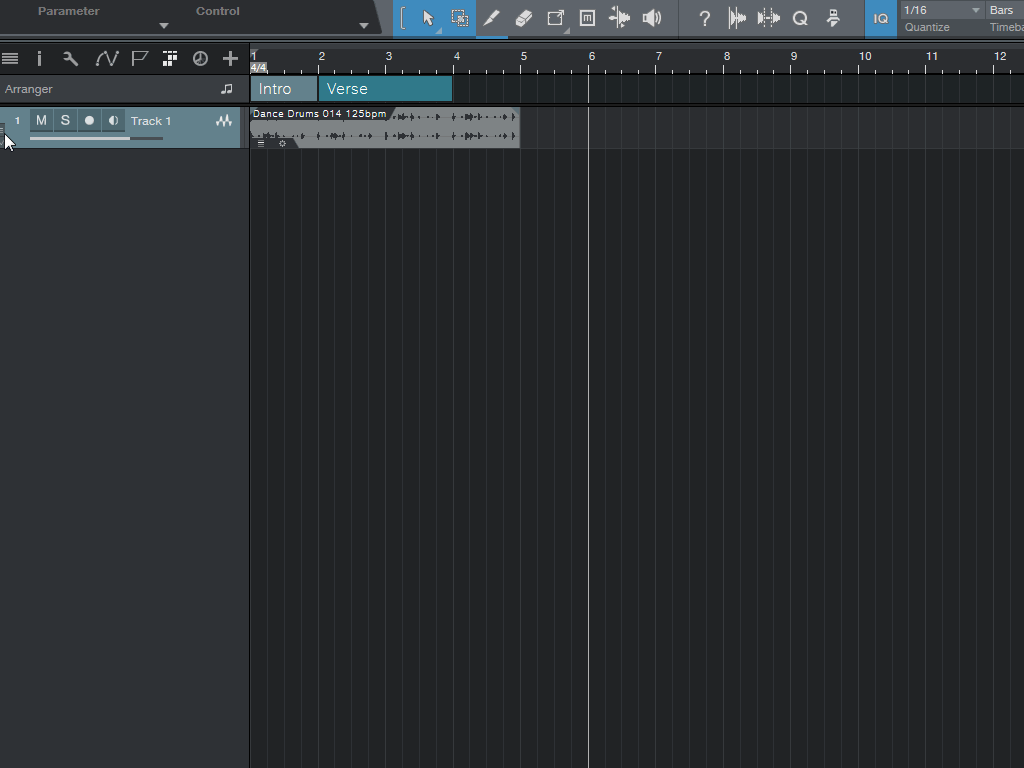
Task: Open the Bars Timebase selector
Action: tap(1004, 10)
